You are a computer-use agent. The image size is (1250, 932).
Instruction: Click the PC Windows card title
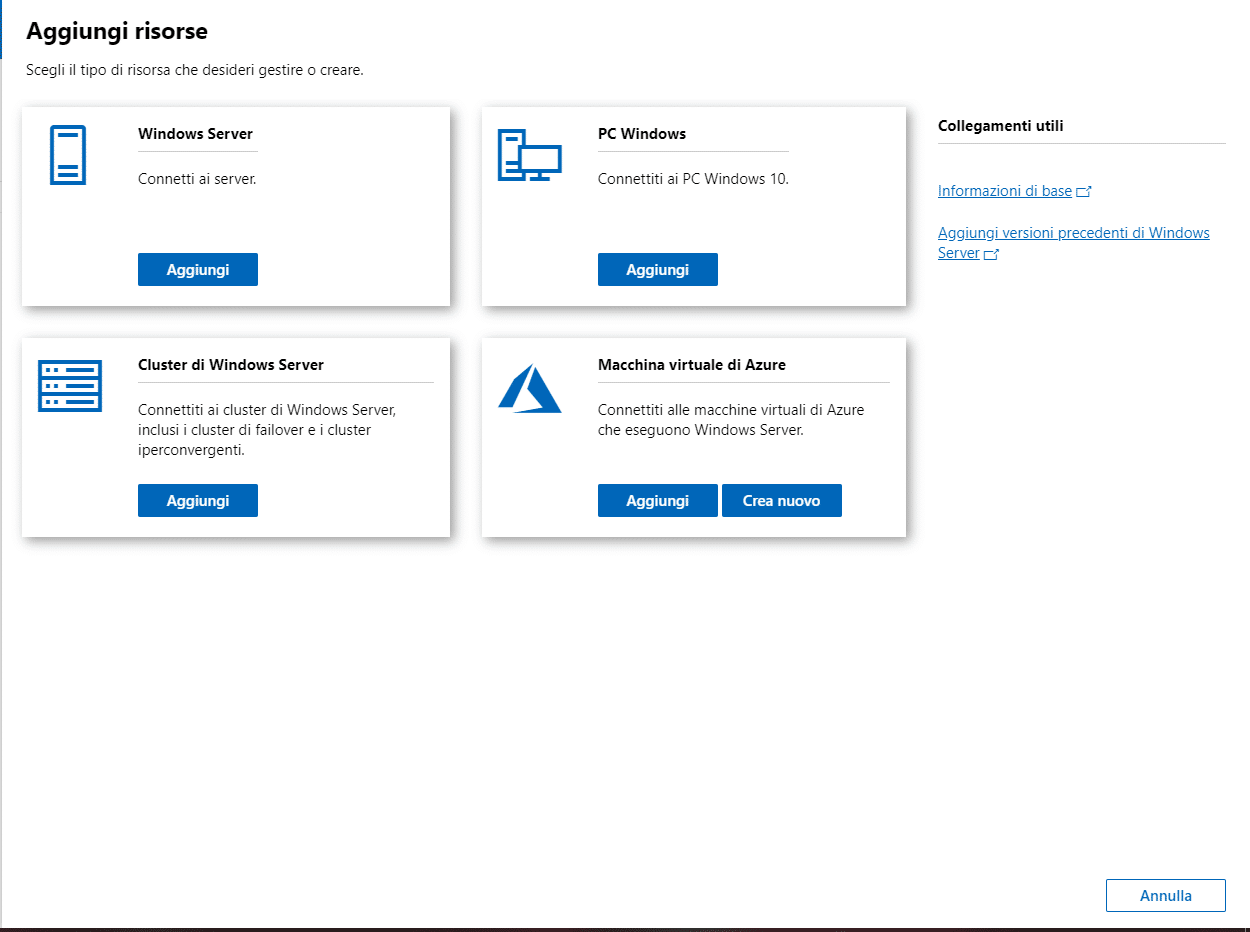pyautogui.click(x=642, y=134)
